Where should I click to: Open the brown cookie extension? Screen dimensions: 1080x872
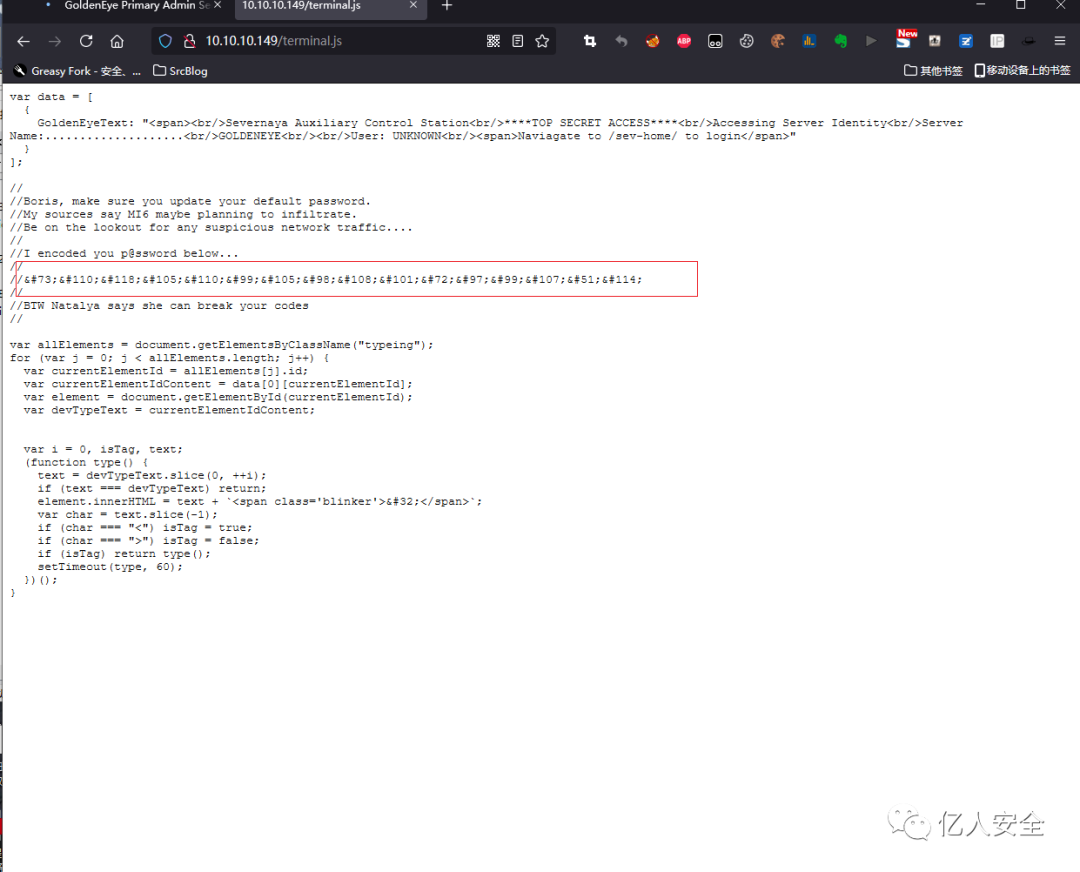point(778,41)
